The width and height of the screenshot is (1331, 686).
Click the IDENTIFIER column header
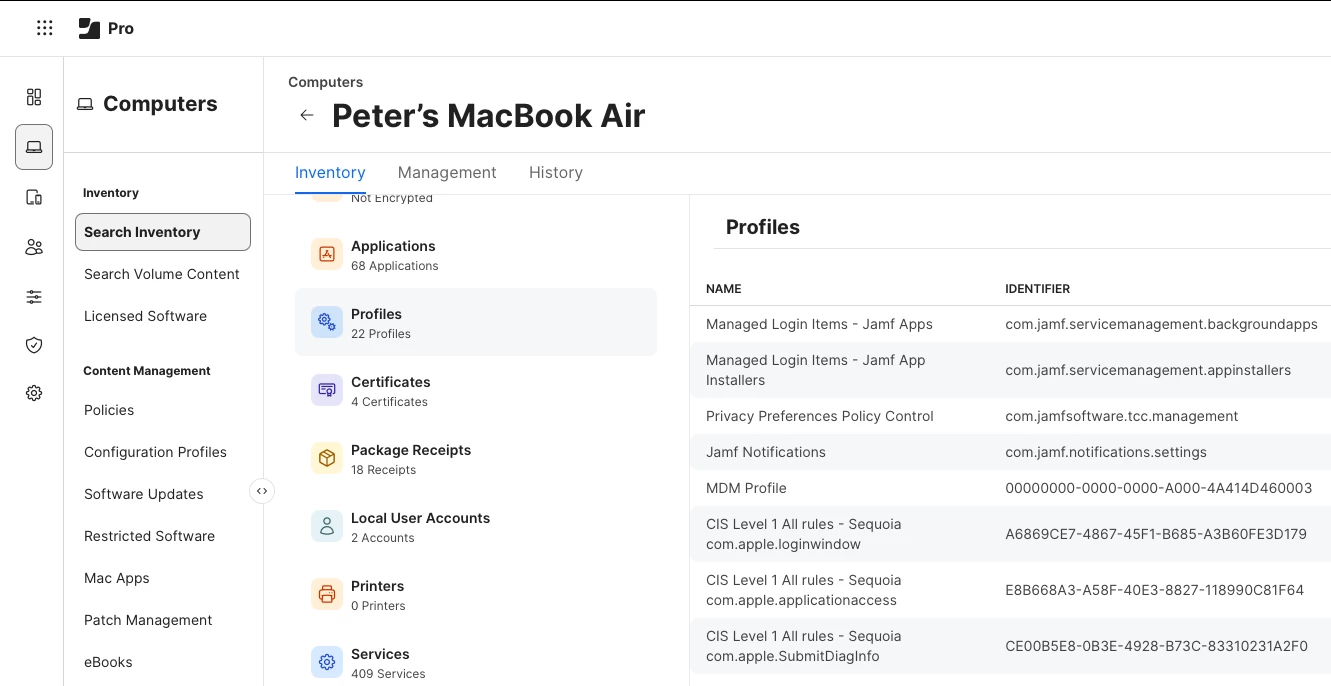1037,289
